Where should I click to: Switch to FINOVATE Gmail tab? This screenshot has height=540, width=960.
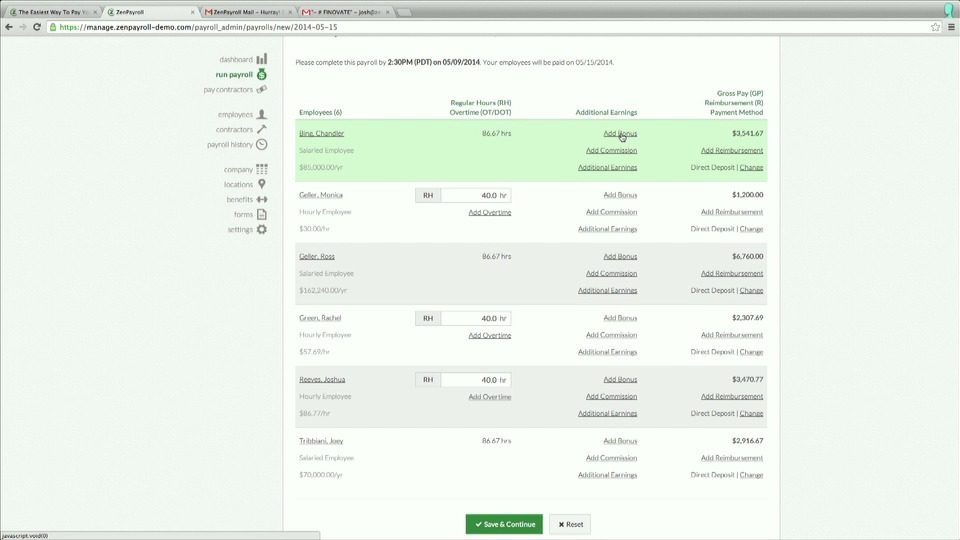point(345,12)
